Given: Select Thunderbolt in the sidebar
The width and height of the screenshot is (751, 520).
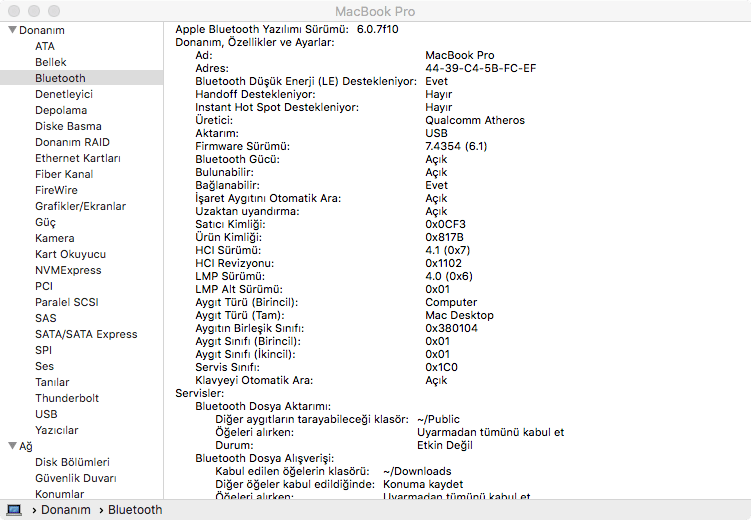Looking at the screenshot, I should coord(67,398).
